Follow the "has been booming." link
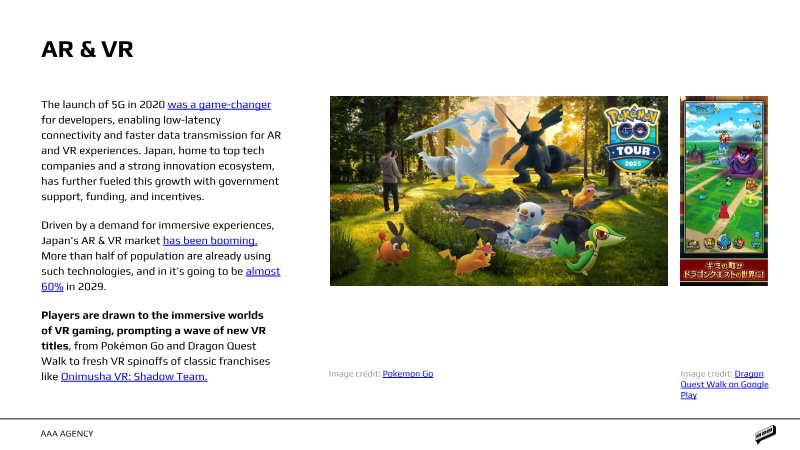 (210, 240)
